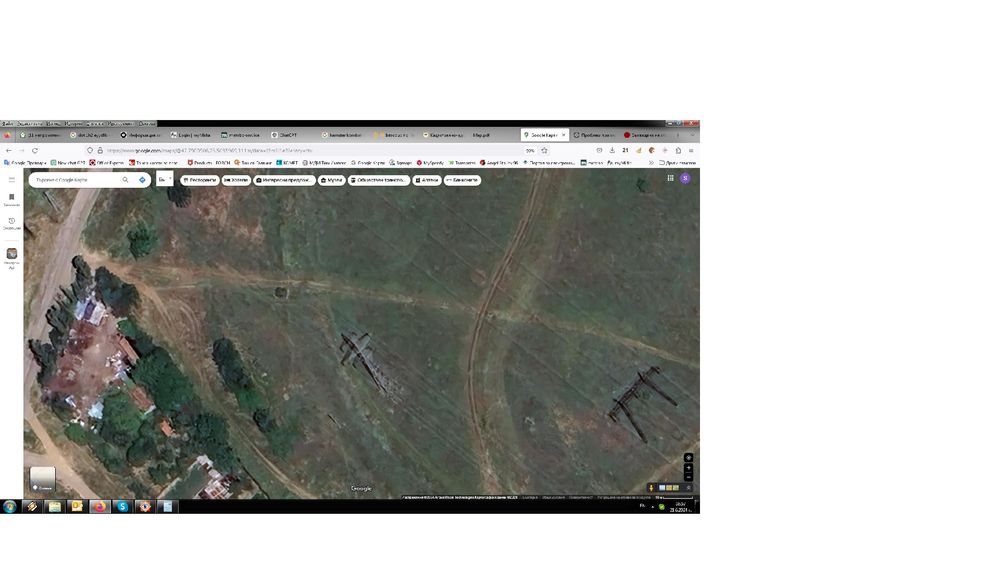Screen dimensions: 1000x563
Task: Open the New chat GPT bookmark
Action: tap(68, 163)
